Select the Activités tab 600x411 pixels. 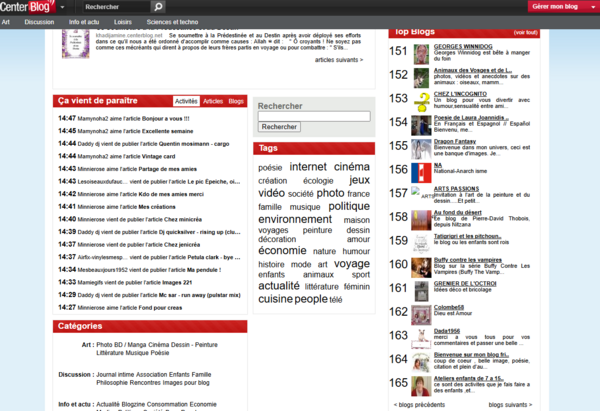tap(186, 101)
